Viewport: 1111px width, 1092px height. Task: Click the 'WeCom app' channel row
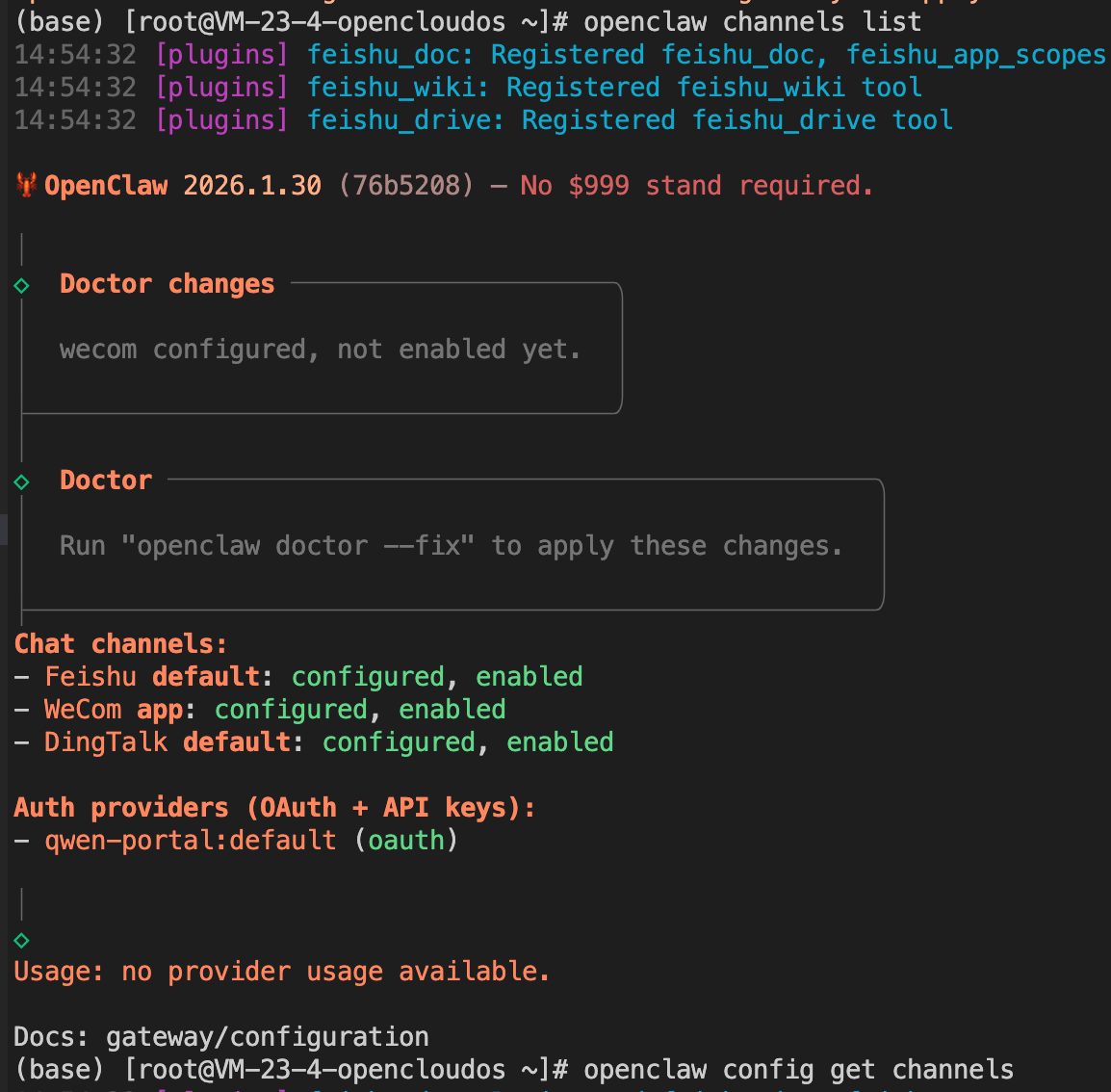[x=260, y=710]
